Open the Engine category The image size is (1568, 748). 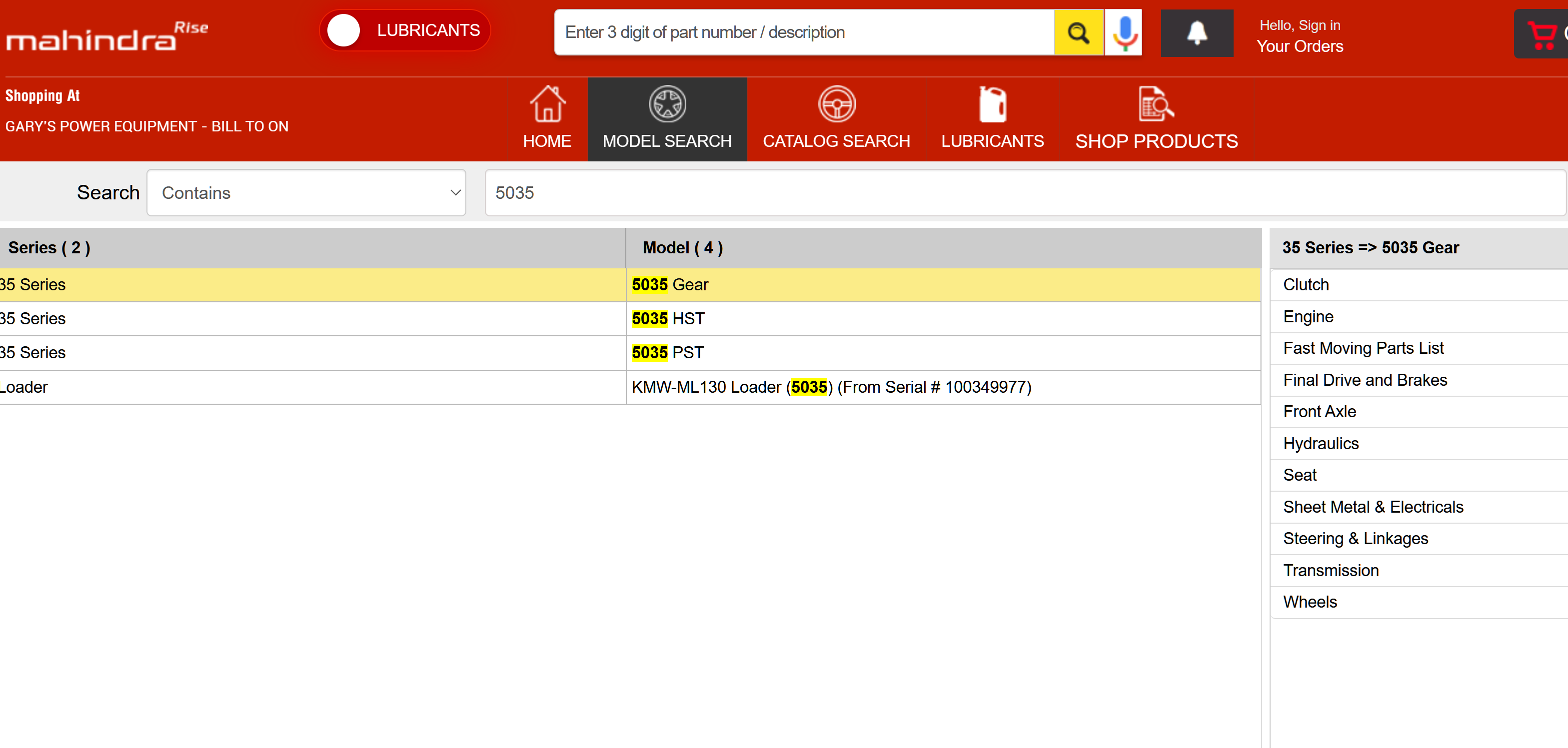click(x=1419, y=316)
